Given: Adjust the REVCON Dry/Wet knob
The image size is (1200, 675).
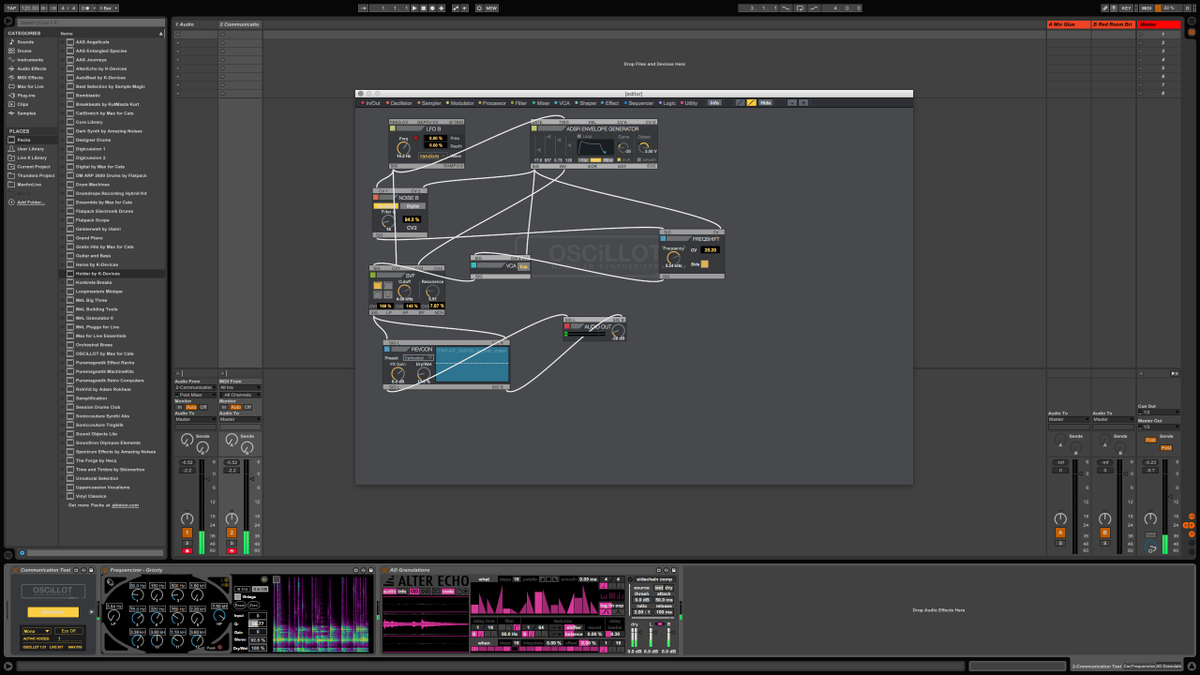Looking at the screenshot, I should pyautogui.click(x=423, y=374).
